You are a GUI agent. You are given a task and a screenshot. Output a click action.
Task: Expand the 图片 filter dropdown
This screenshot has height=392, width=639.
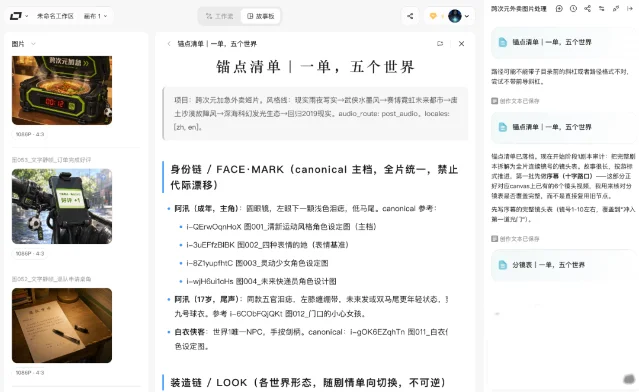tap(24, 44)
